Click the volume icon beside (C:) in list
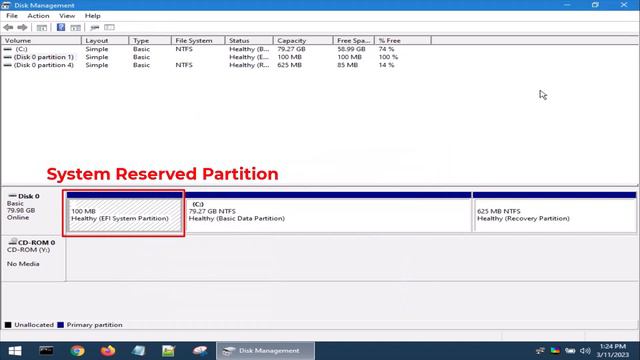The width and height of the screenshot is (640, 360). pos(7,49)
